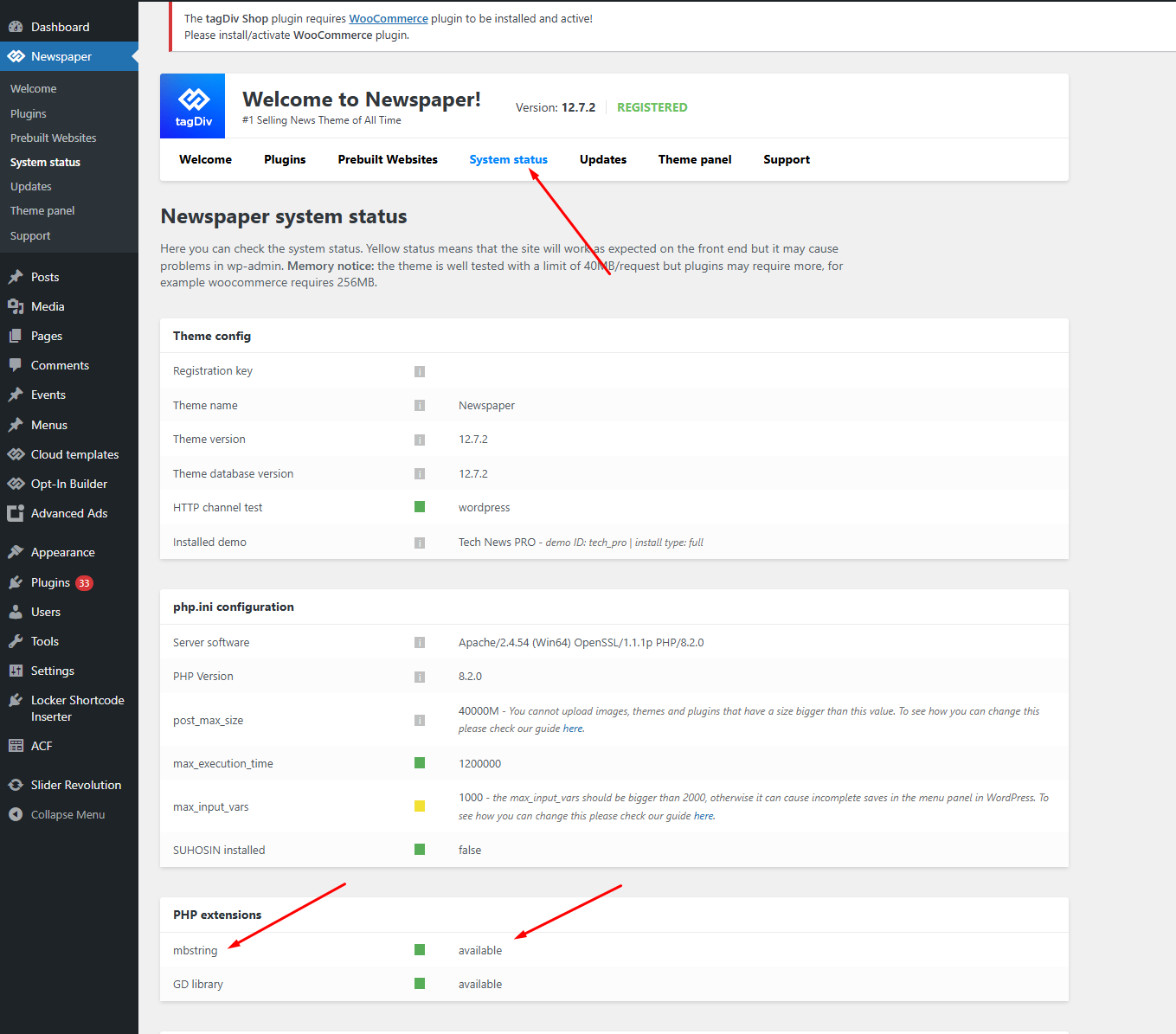1176x1034 pixels.
Task: Click green status square for max_execution_time
Action: point(420,763)
